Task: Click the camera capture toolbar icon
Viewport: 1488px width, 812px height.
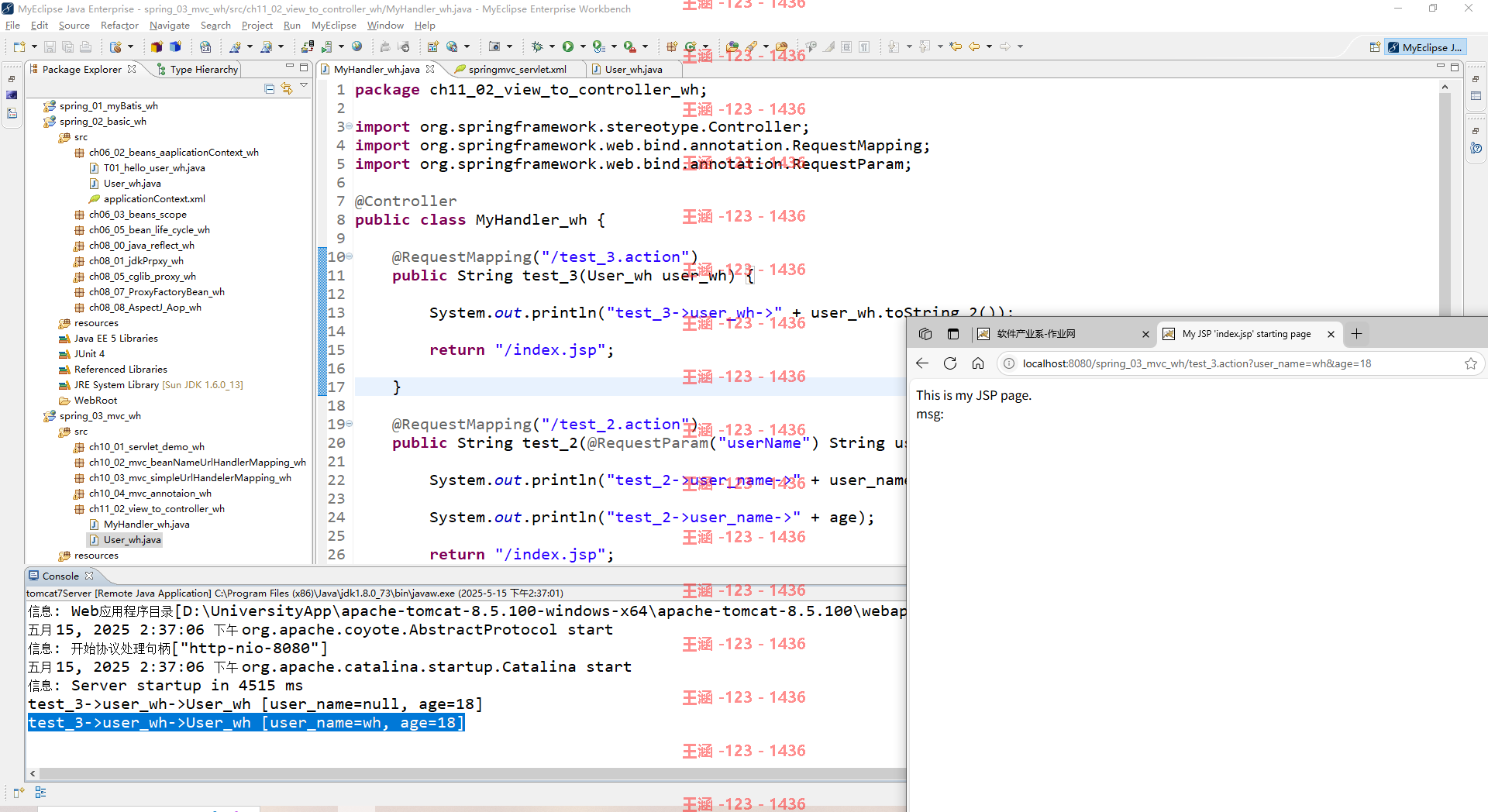Action: [x=494, y=46]
